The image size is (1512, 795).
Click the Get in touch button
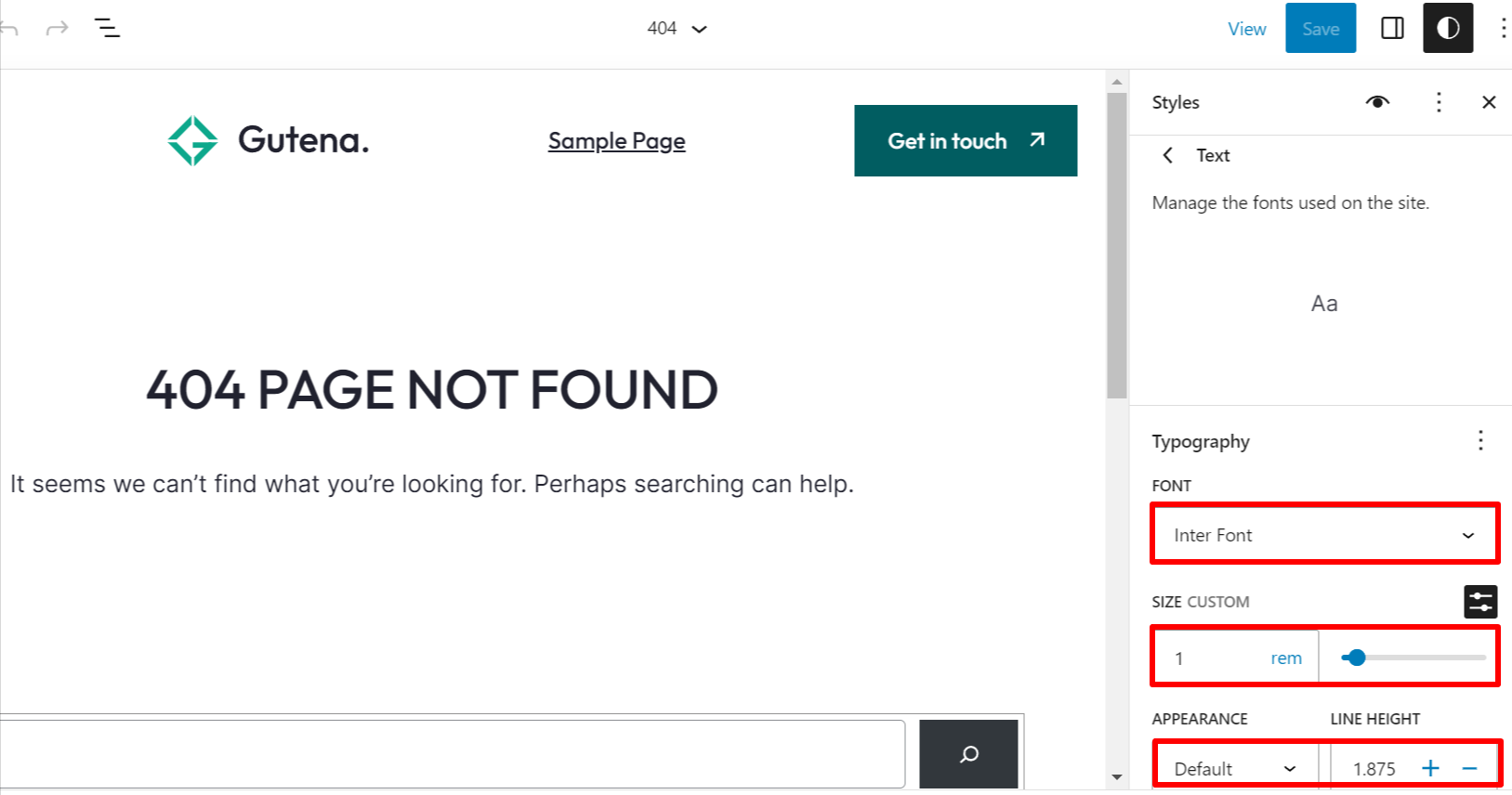(966, 140)
